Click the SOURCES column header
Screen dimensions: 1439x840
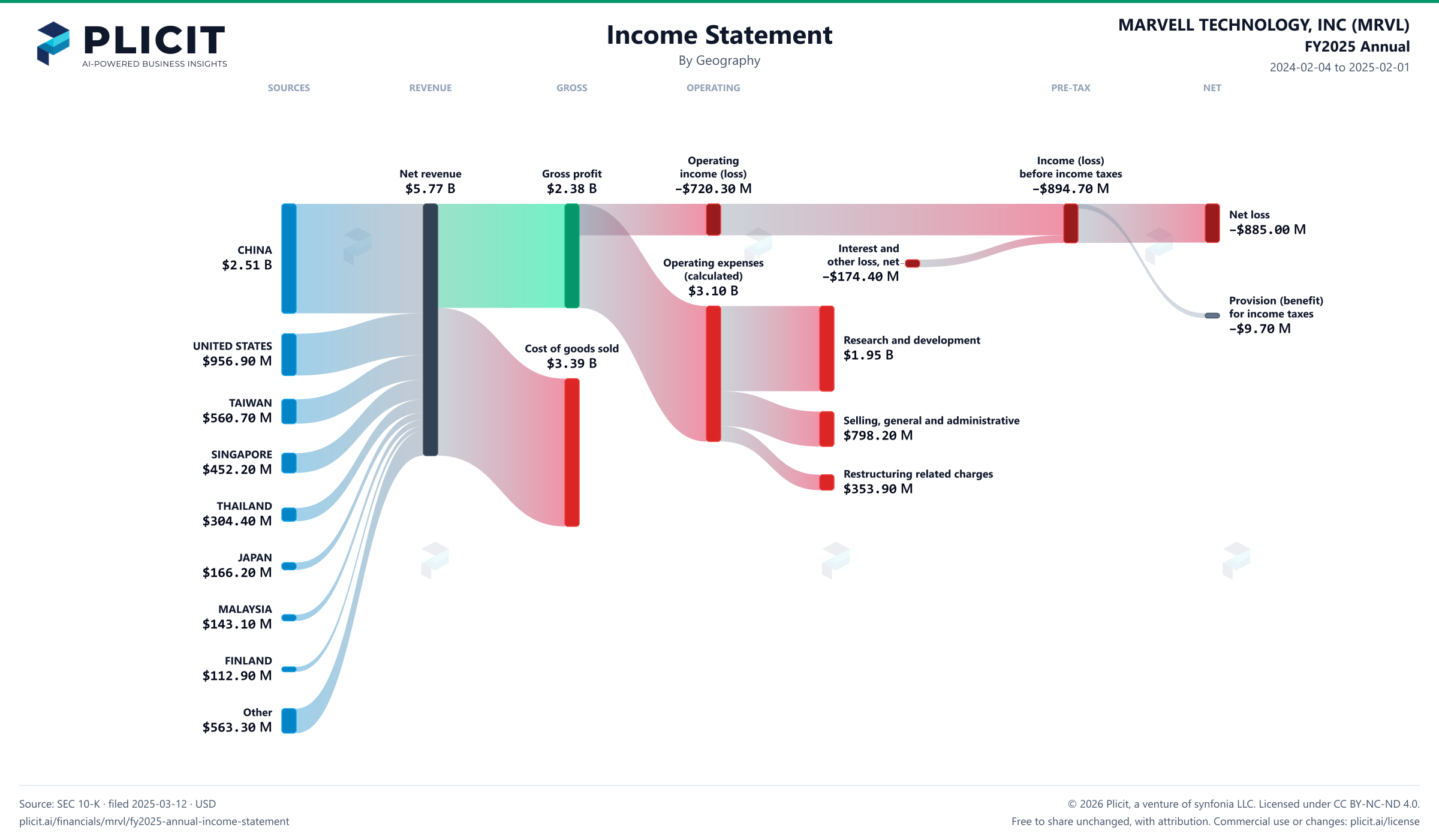289,88
